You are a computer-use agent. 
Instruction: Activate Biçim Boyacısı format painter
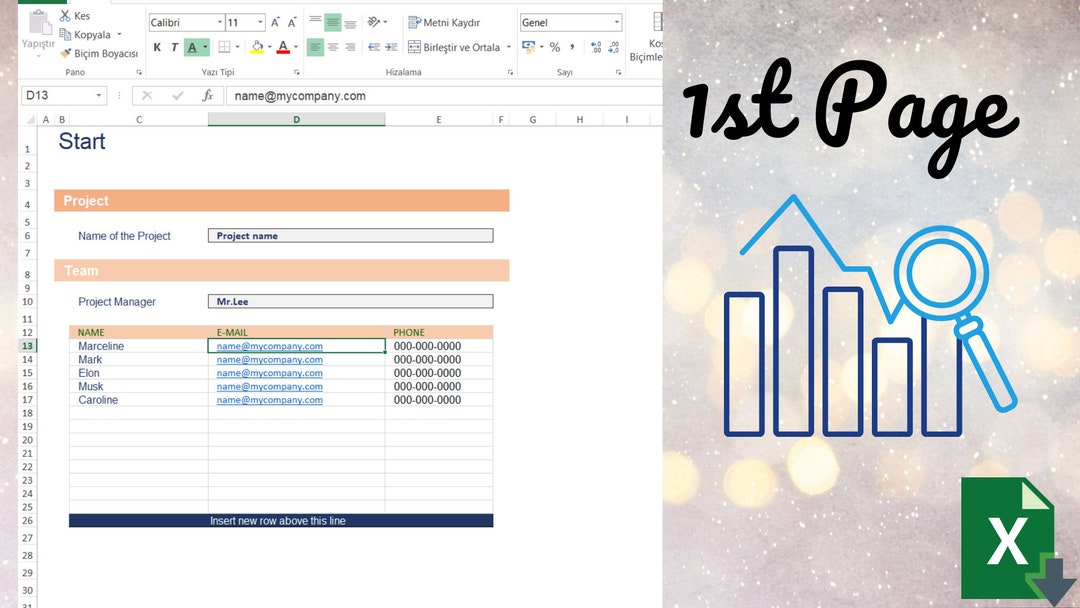[65, 53]
